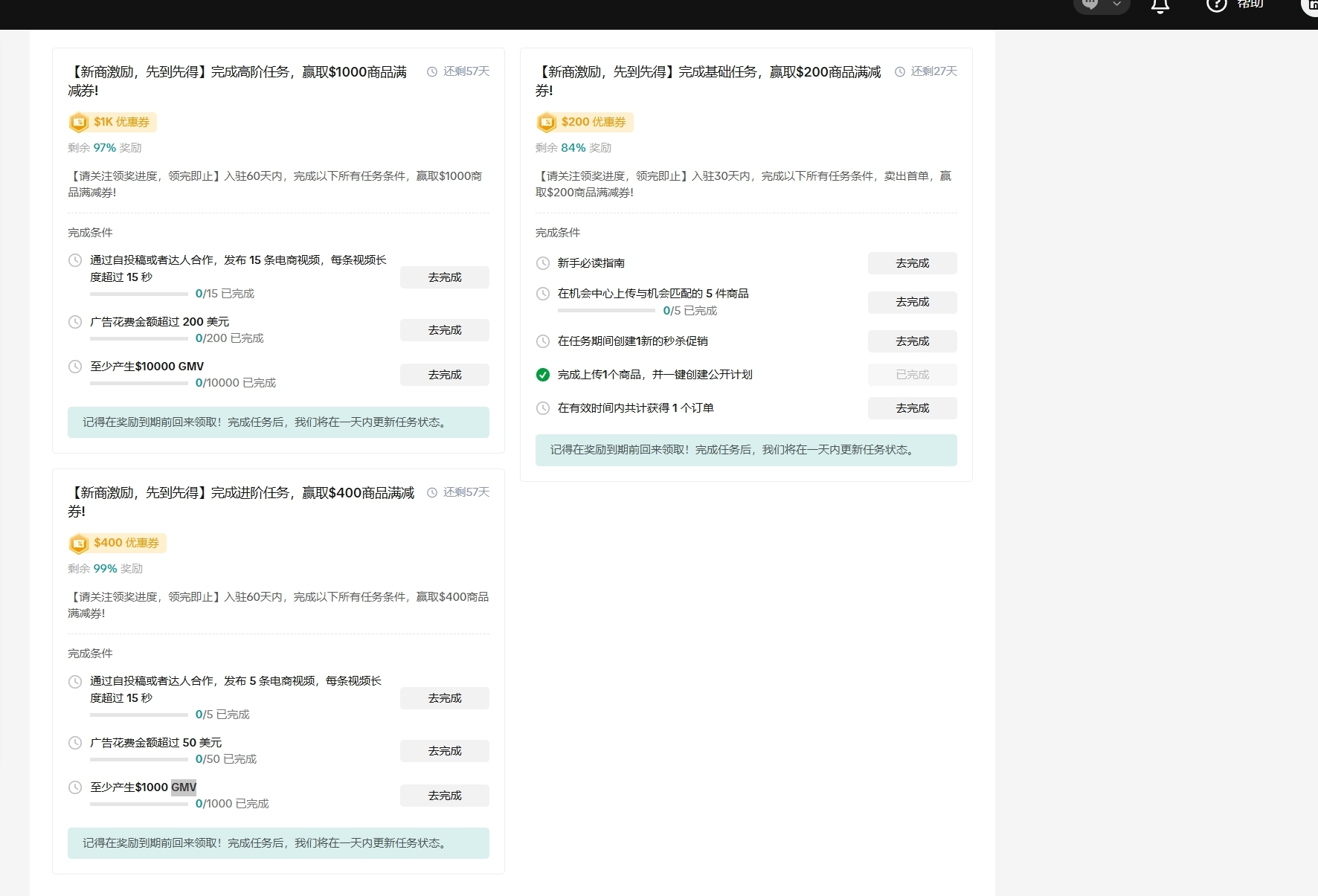The width and height of the screenshot is (1318, 896).
Task: Click the 至少产生$10000 GMV label
Action: click(147, 367)
